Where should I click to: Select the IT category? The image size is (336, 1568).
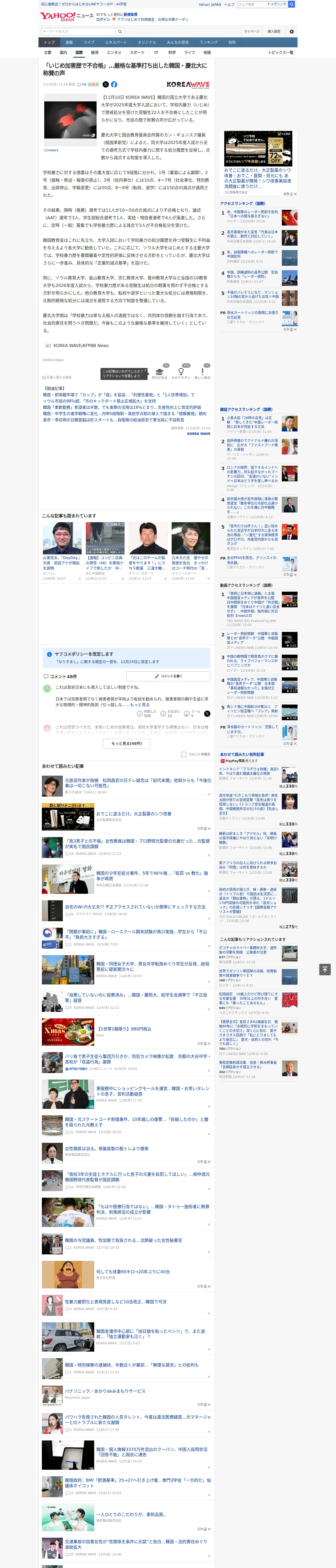point(156,52)
